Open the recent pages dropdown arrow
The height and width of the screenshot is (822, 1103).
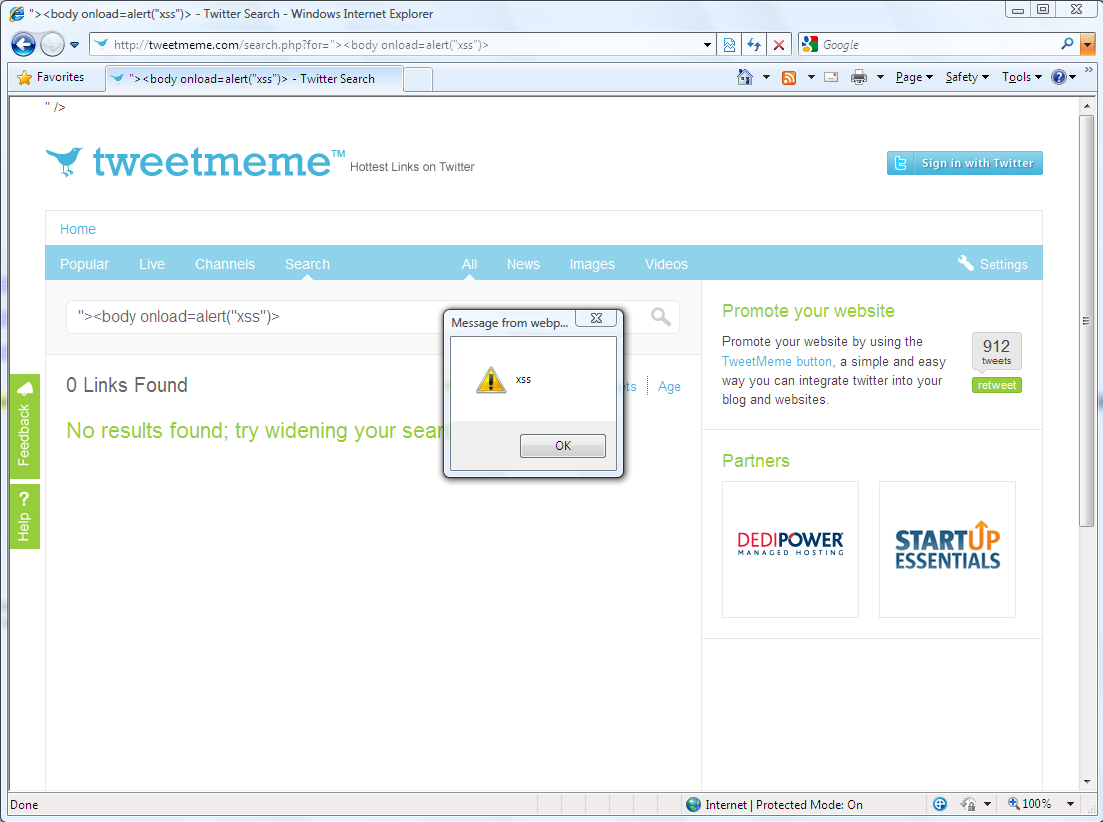point(75,45)
